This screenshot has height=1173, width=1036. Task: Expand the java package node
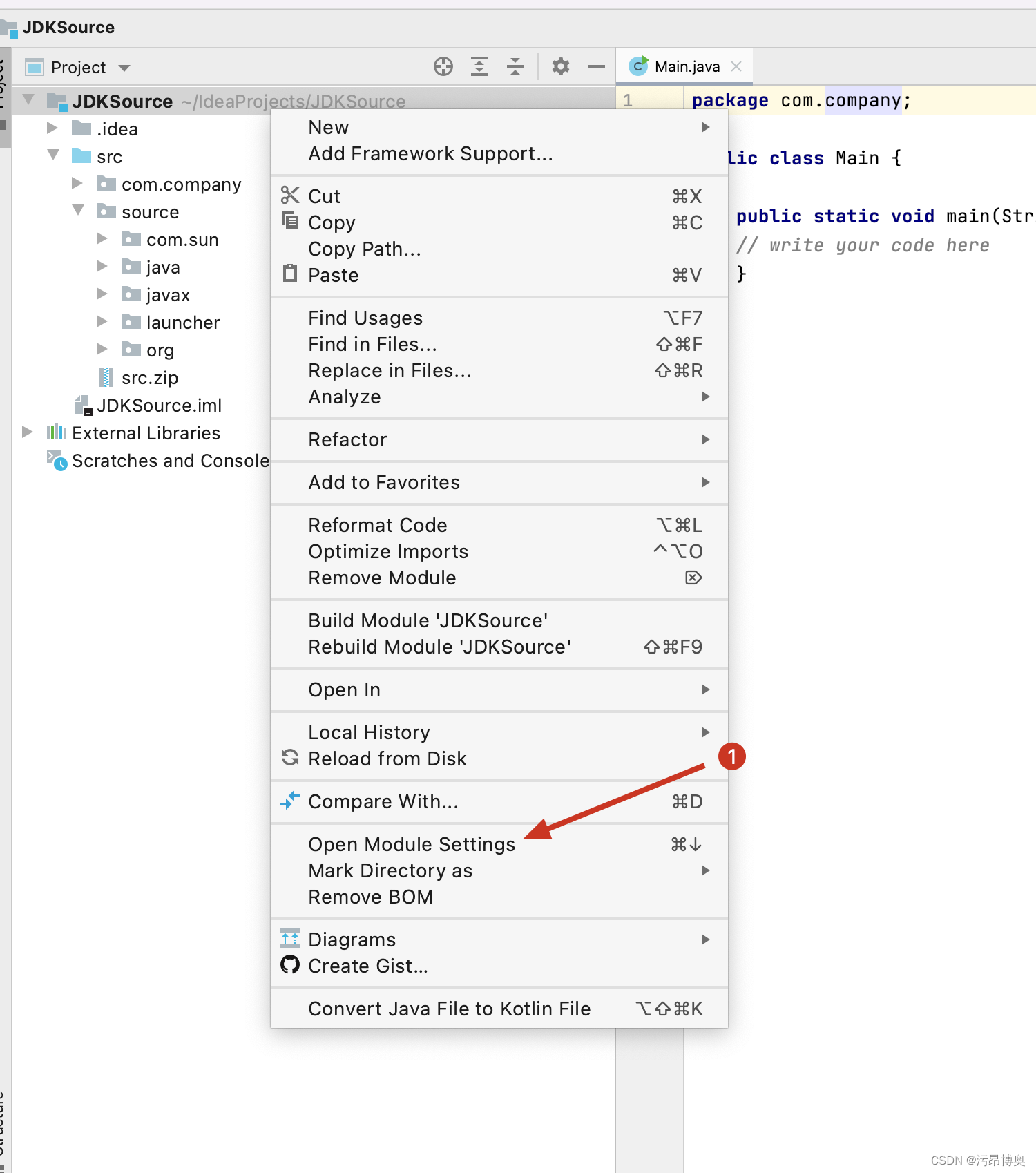point(102,266)
